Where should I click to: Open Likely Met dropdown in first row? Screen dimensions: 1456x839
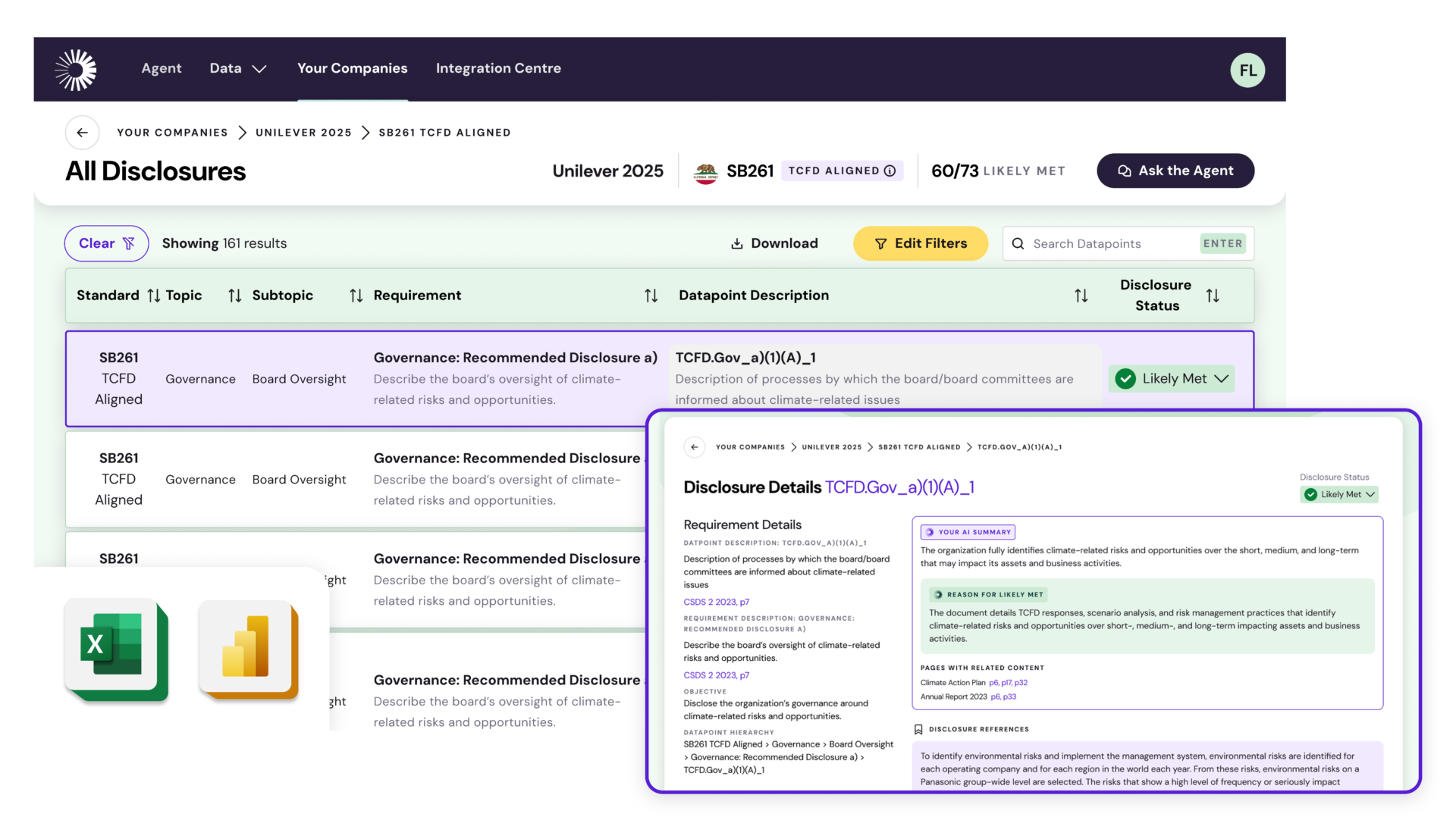pyautogui.click(x=1172, y=379)
